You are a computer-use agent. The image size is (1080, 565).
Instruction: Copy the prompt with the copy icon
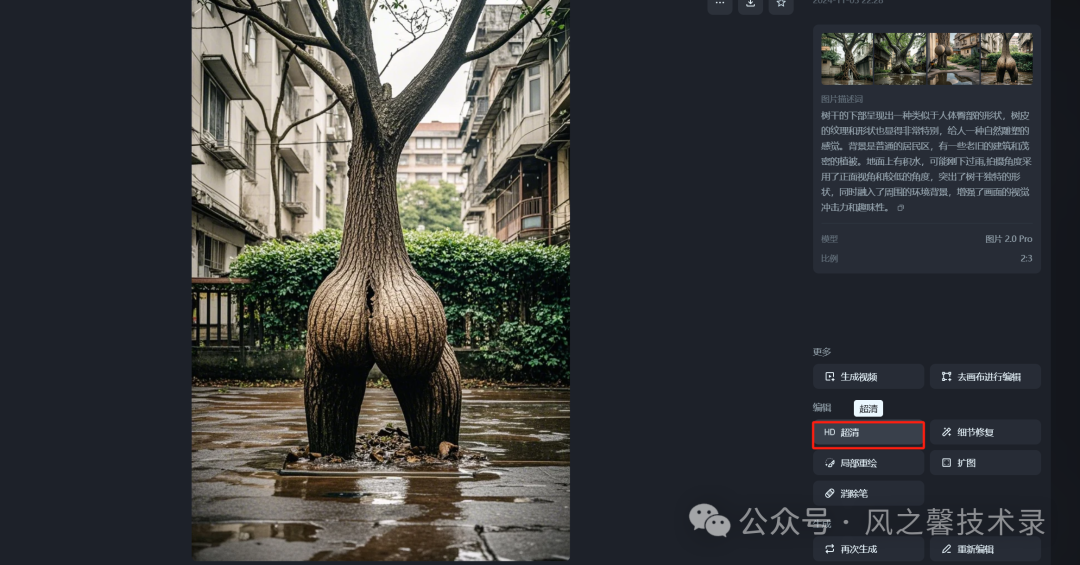coord(900,207)
